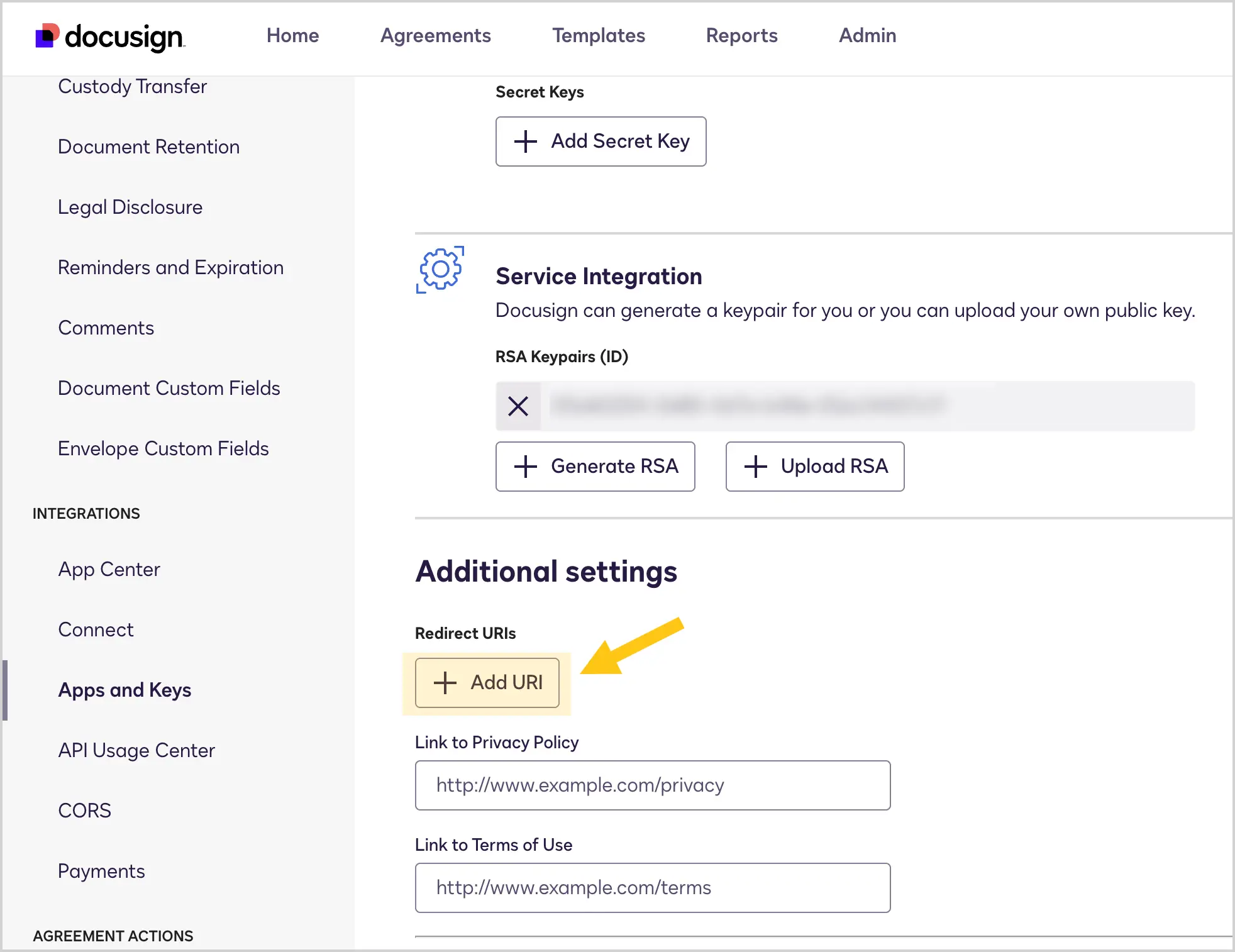Switch to the Templates tab
Viewport: 1235px width, 952px height.
coord(599,36)
